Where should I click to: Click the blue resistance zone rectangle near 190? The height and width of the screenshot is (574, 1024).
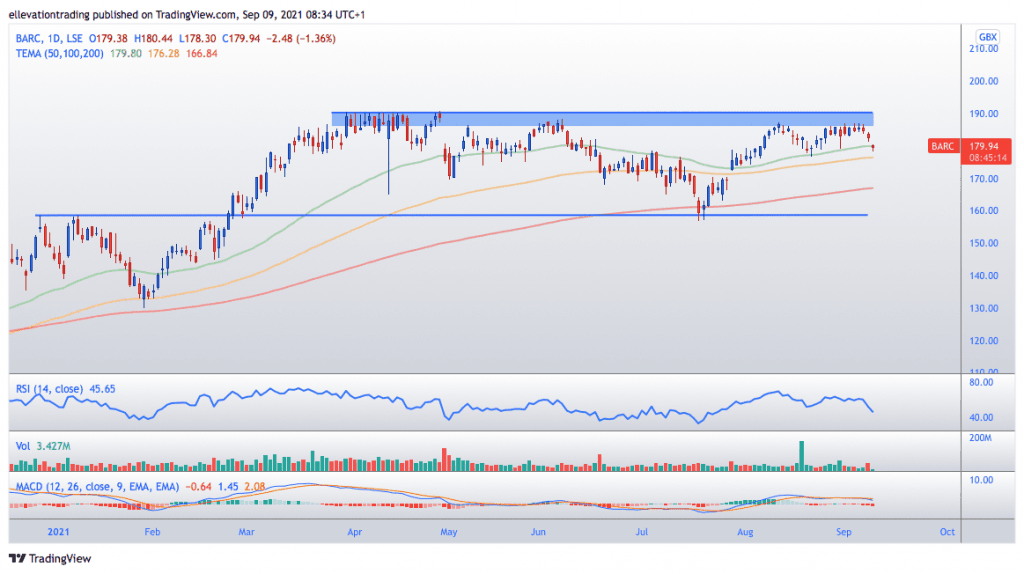pos(601,119)
